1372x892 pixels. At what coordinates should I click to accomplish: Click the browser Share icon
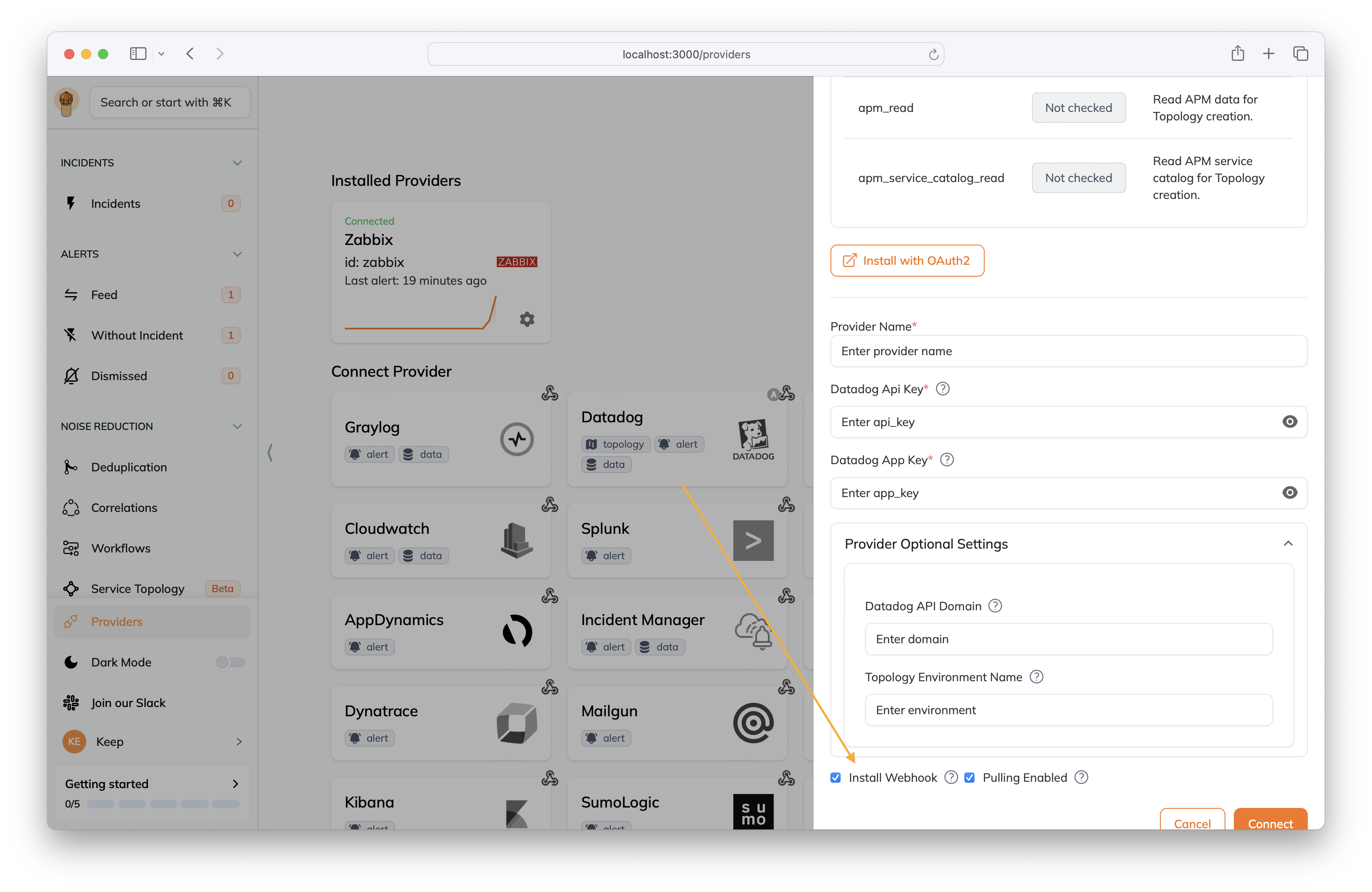1237,54
